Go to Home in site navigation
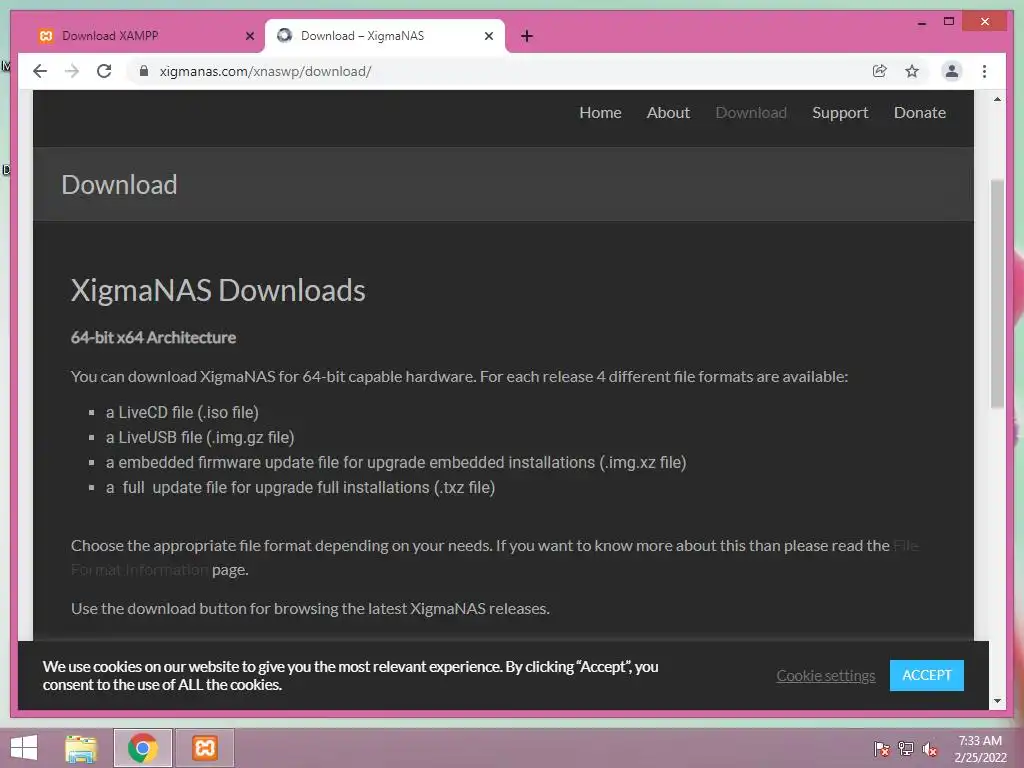The width and height of the screenshot is (1024, 768). tap(600, 112)
